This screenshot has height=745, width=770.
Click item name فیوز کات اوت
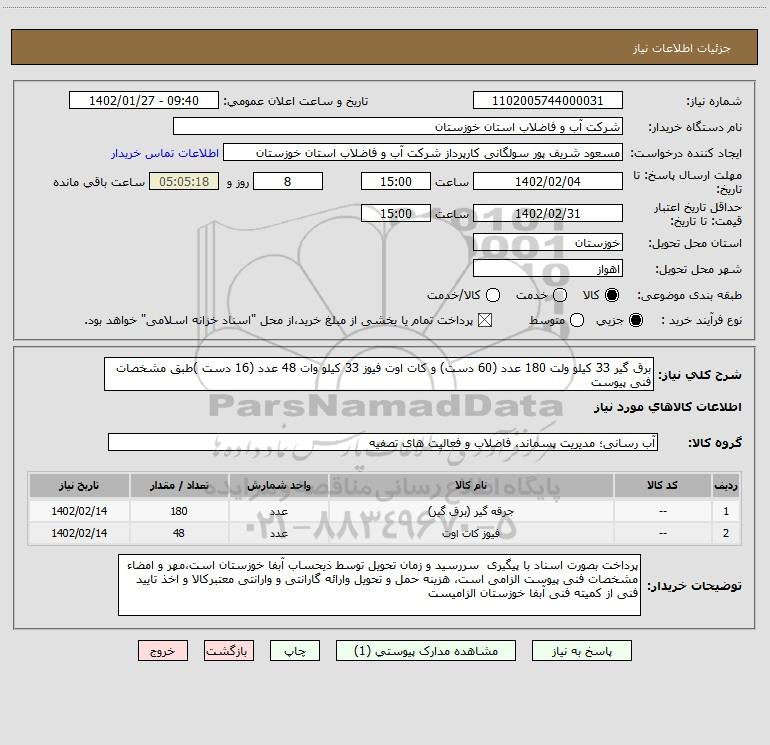click(x=471, y=533)
